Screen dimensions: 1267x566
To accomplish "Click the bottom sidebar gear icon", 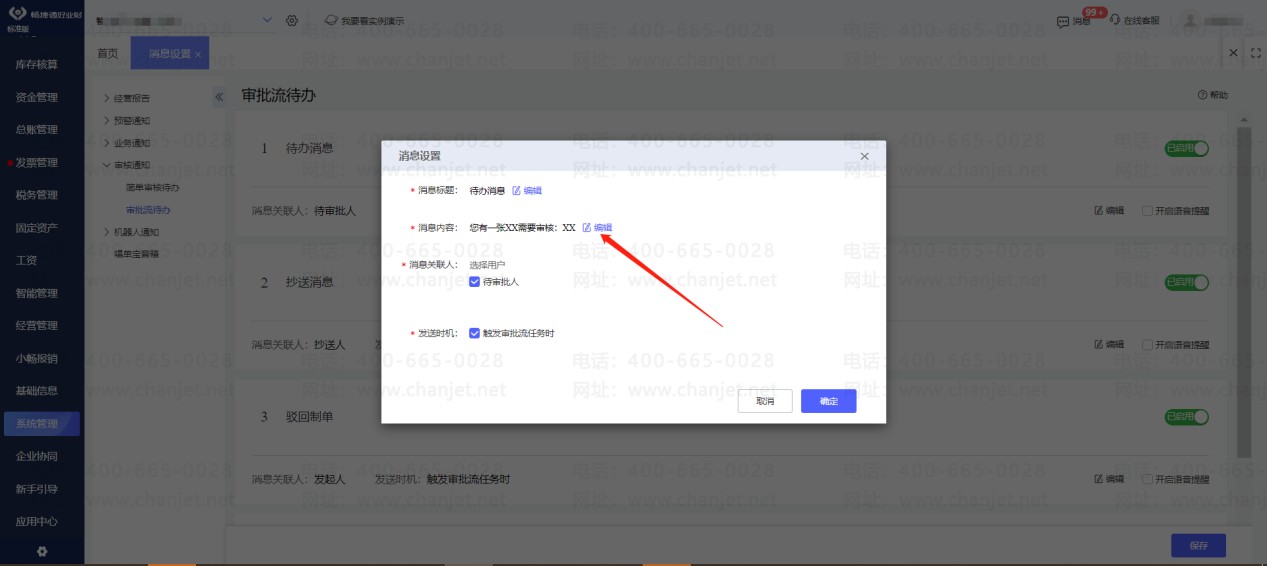I will 42,551.
